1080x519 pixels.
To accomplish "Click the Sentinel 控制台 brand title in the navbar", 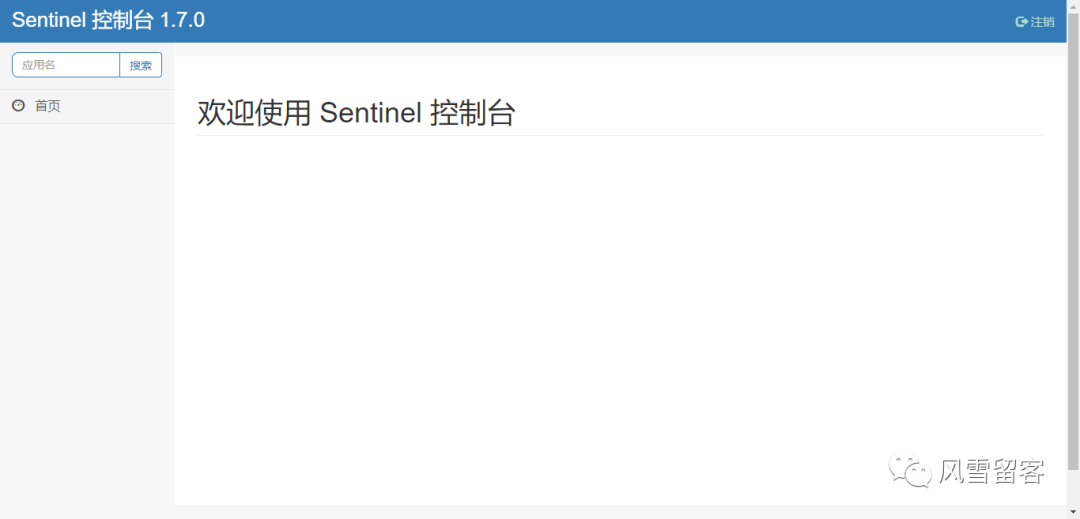I will (x=83, y=20).
